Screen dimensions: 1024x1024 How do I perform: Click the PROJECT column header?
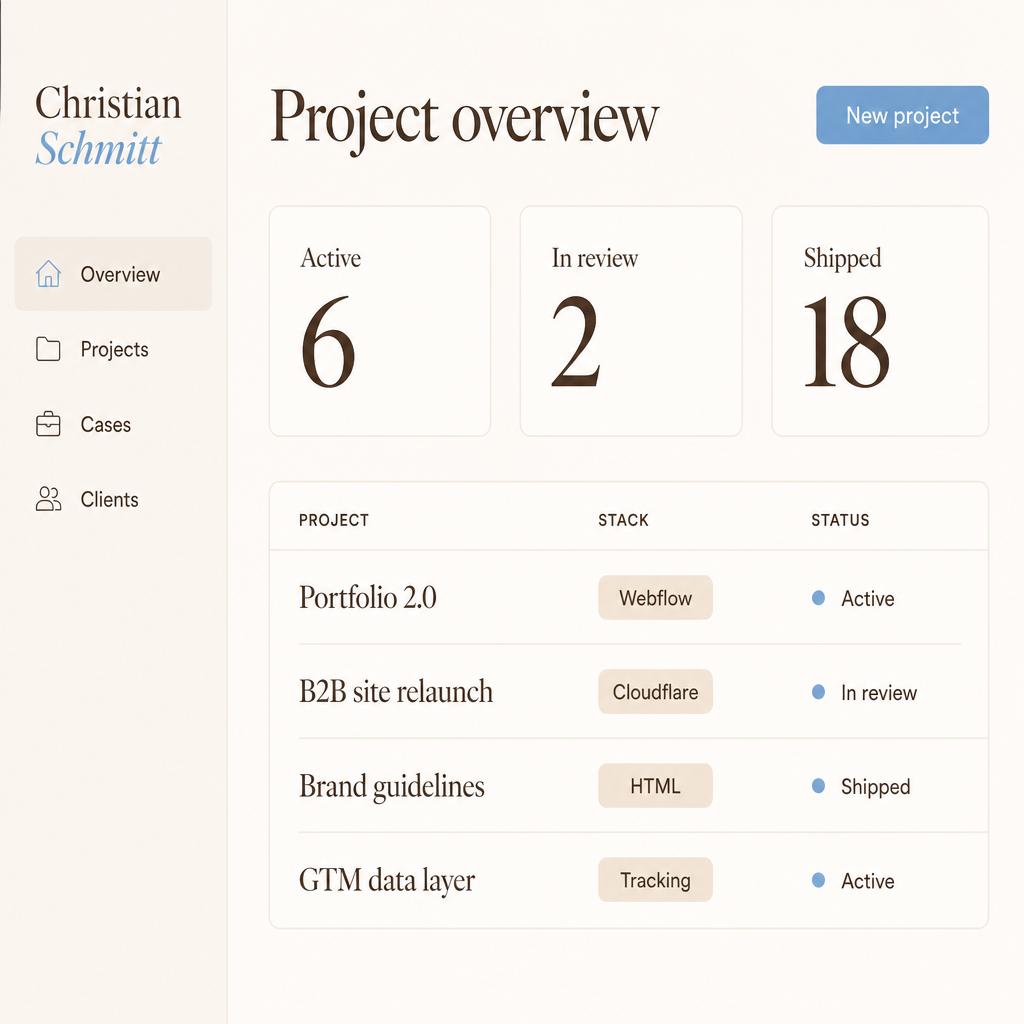click(334, 520)
